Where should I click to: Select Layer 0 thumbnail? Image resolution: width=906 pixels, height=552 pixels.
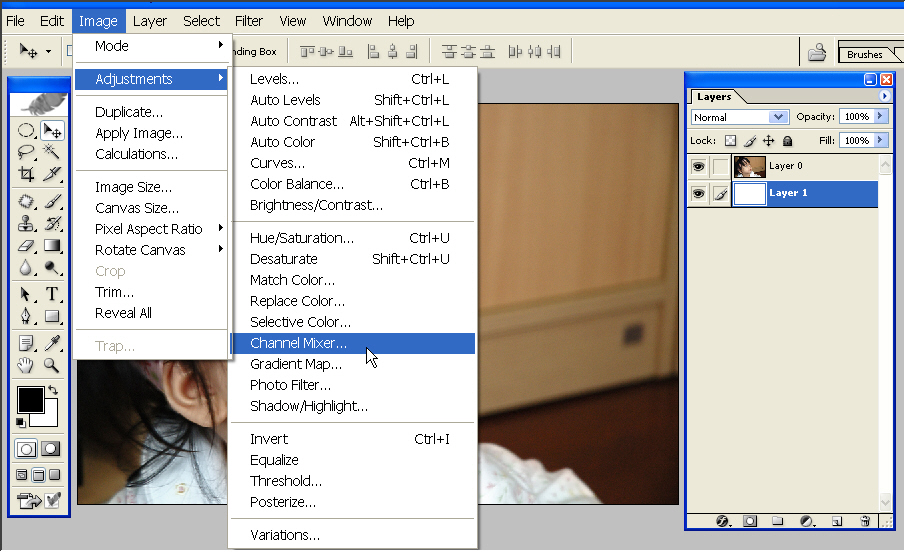click(749, 166)
